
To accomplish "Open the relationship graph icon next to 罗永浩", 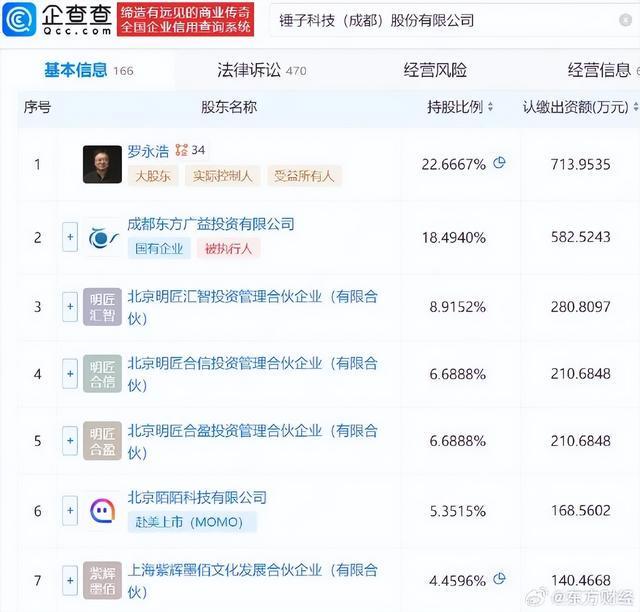I will [x=181, y=150].
